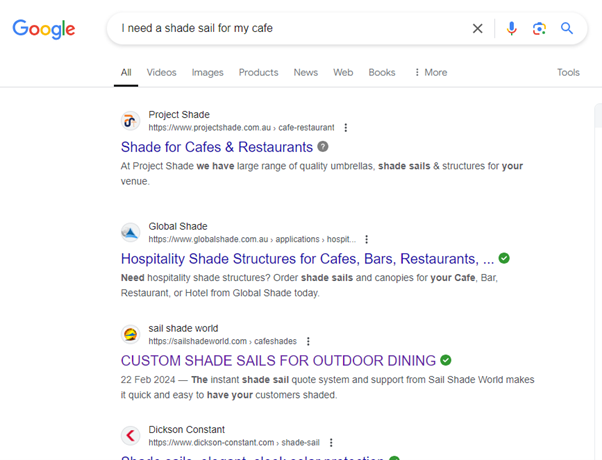602x460 pixels.
Task: Clear the search query with X
Action: (477, 28)
